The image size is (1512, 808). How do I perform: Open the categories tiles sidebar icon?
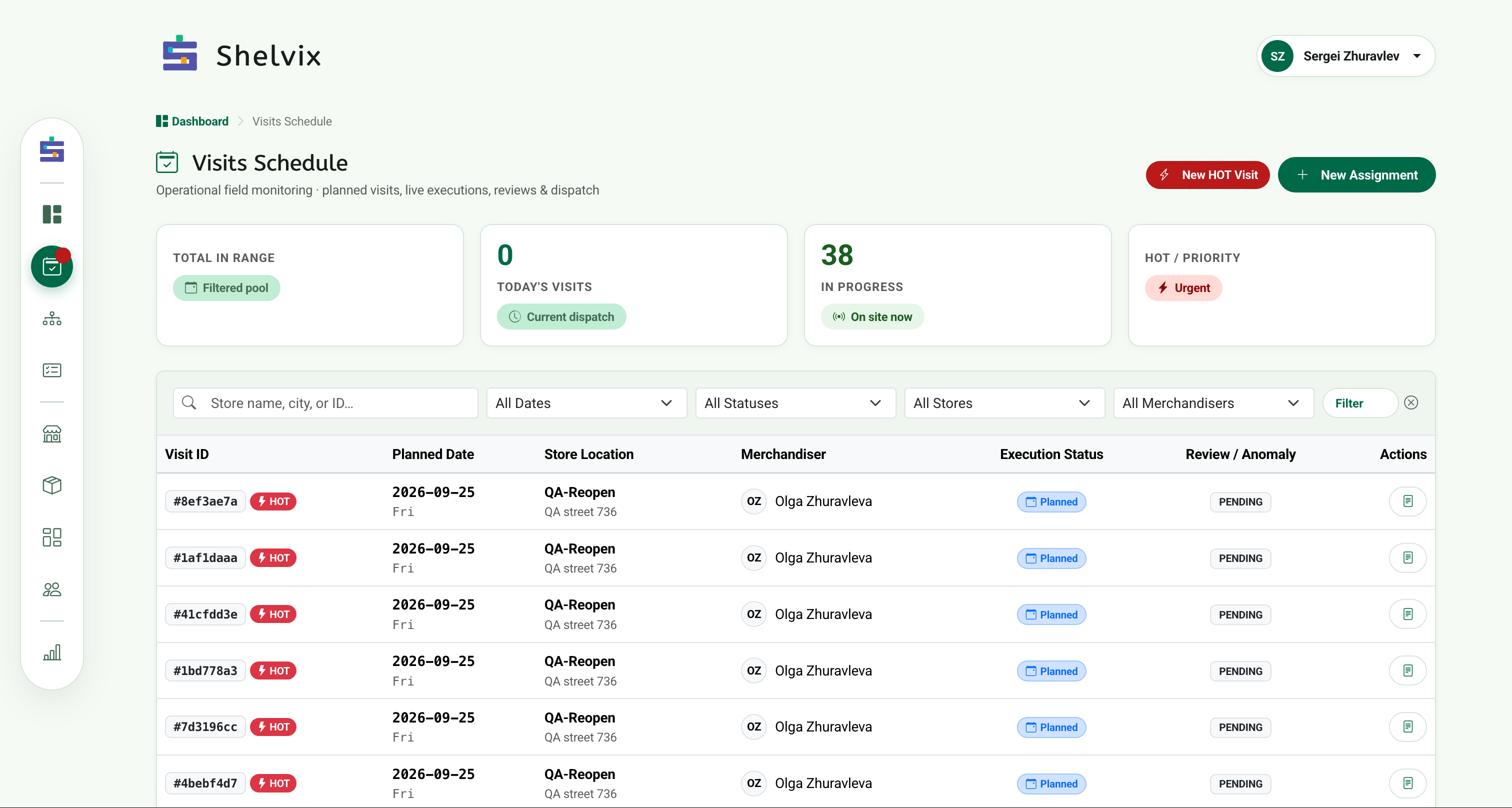[x=51, y=537]
